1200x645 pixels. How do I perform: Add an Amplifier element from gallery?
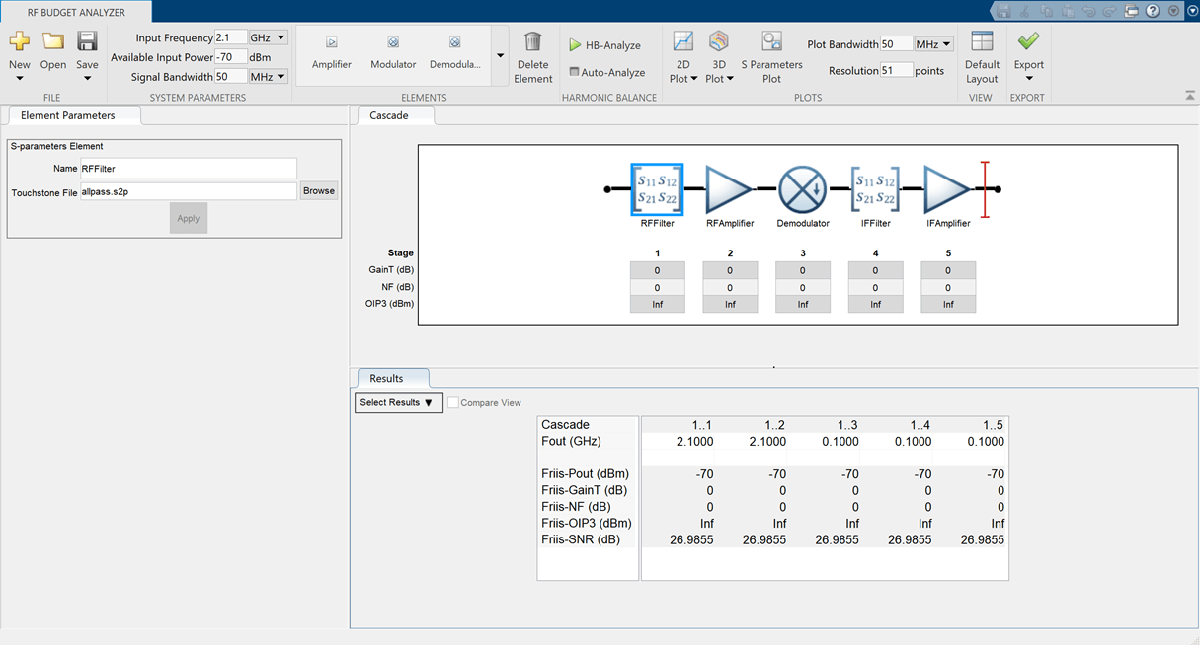(331, 51)
